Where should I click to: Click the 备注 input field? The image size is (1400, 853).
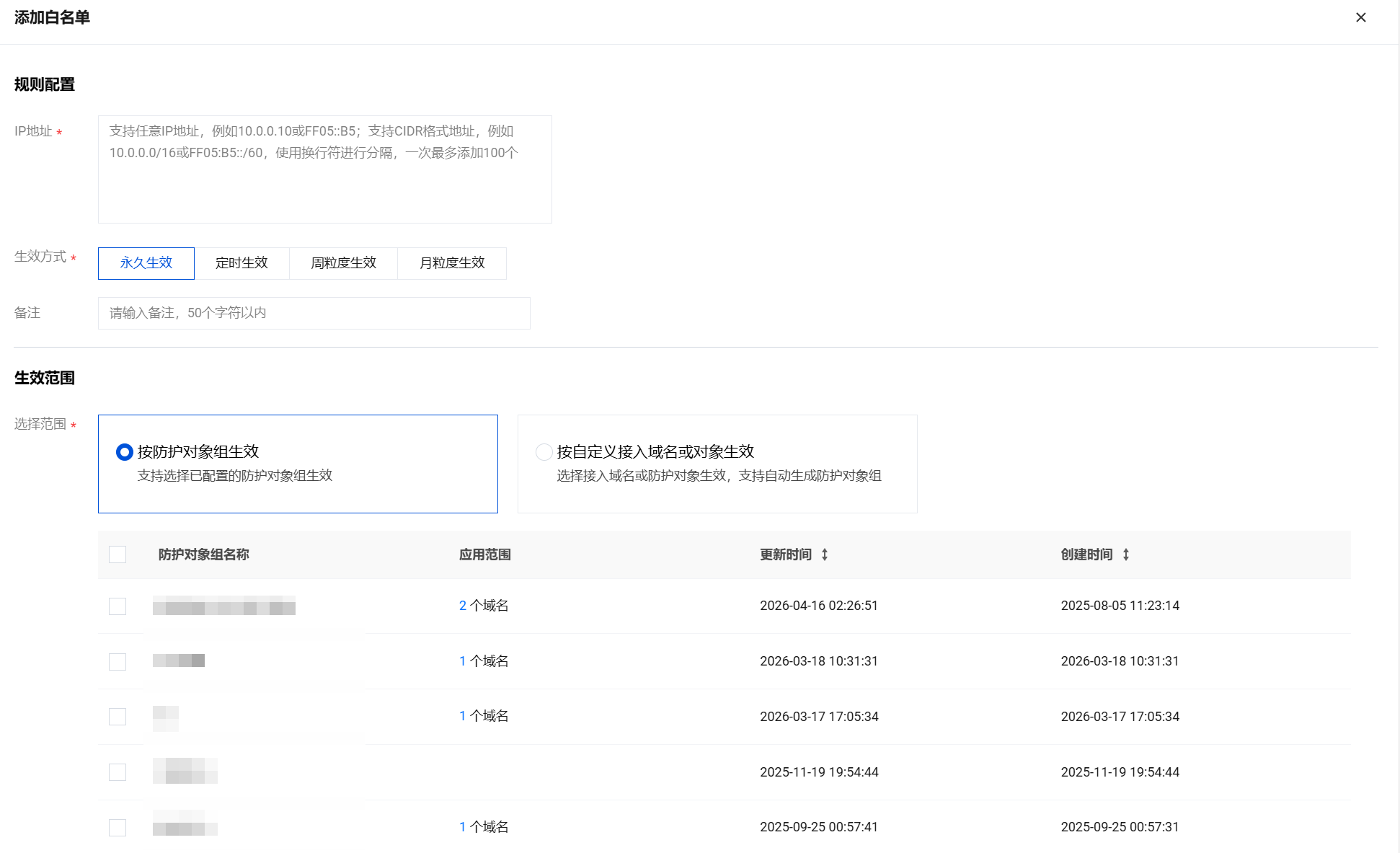coord(314,313)
